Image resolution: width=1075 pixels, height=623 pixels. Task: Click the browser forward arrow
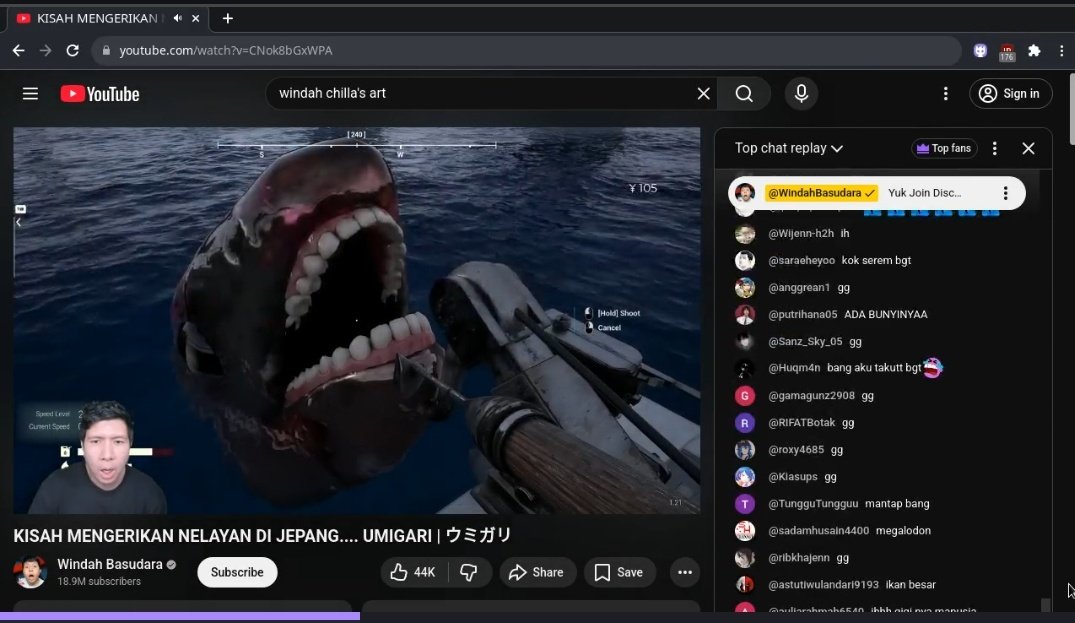(45, 50)
